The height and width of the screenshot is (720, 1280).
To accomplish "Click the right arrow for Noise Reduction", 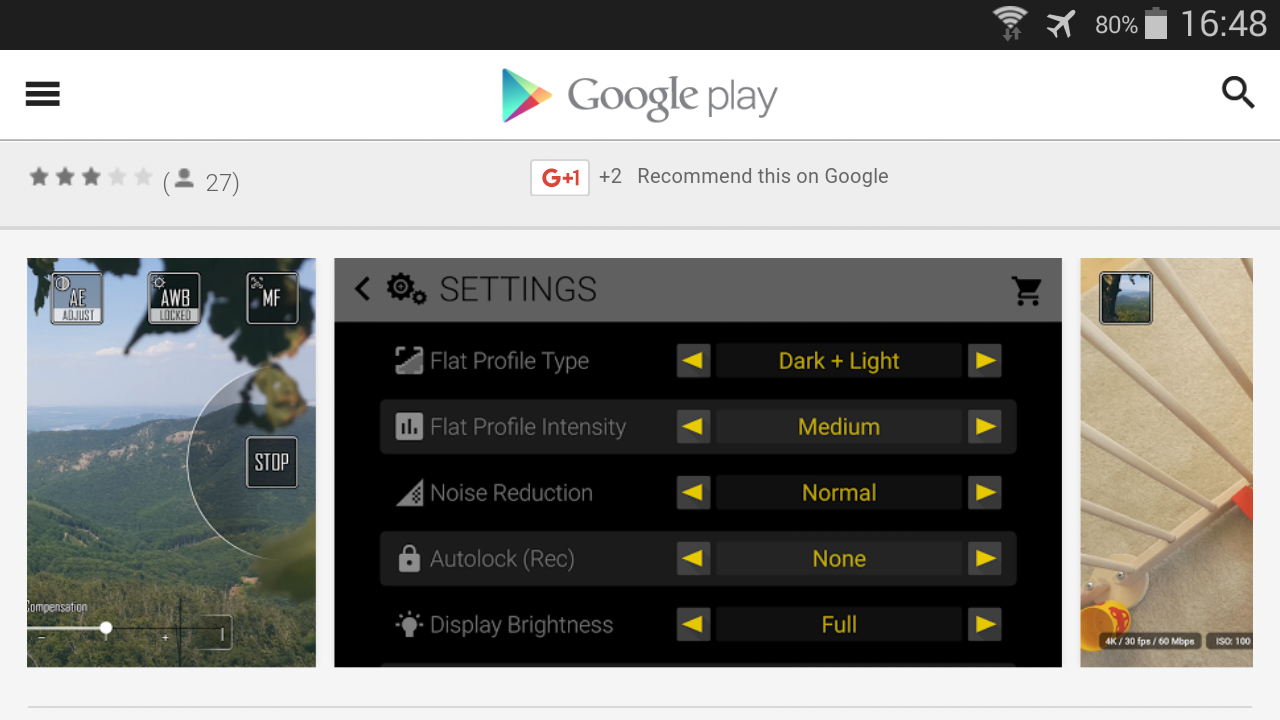I will pos(985,493).
